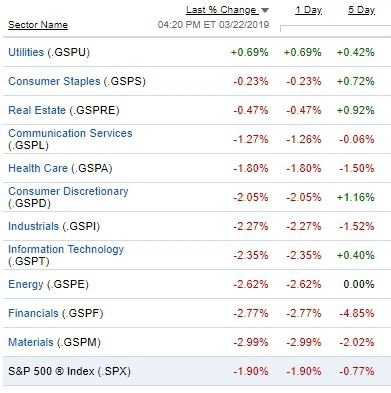This screenshot has width=391, height=393.
Task: Click the Last % Change sort arrow
Action: coord(265,10)
